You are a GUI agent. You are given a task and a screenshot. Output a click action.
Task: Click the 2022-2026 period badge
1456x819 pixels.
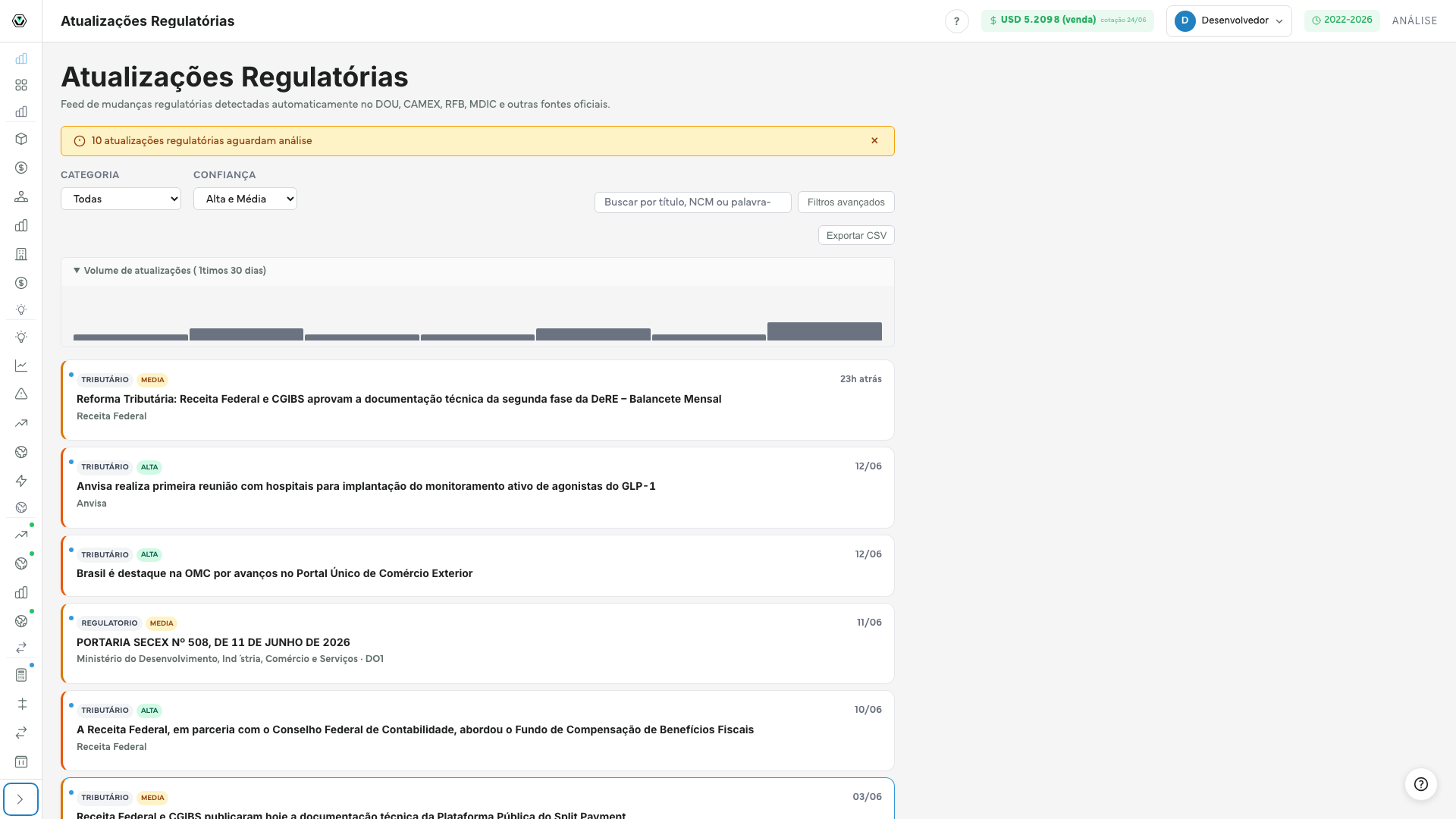(1341, 20)
